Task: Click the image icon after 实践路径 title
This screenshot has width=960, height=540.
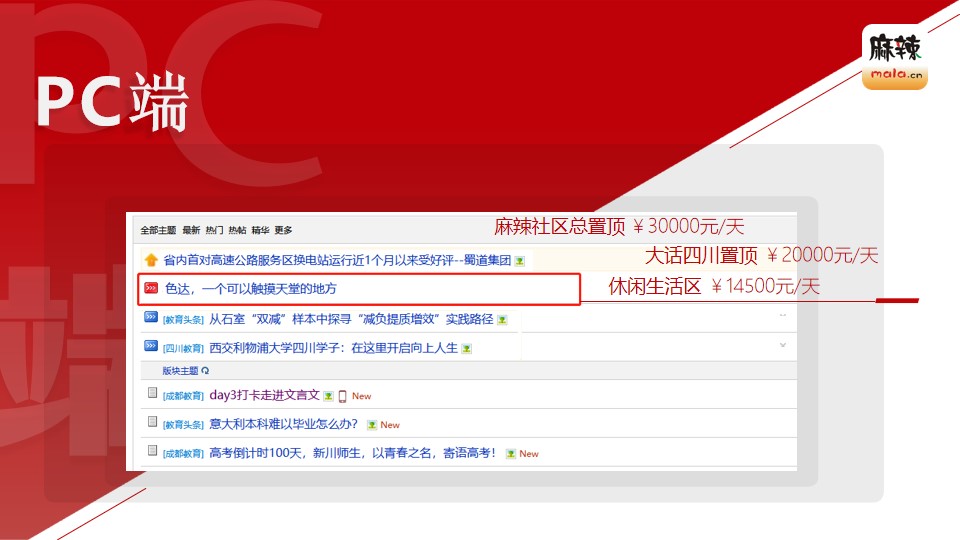Action: [503, 320]
